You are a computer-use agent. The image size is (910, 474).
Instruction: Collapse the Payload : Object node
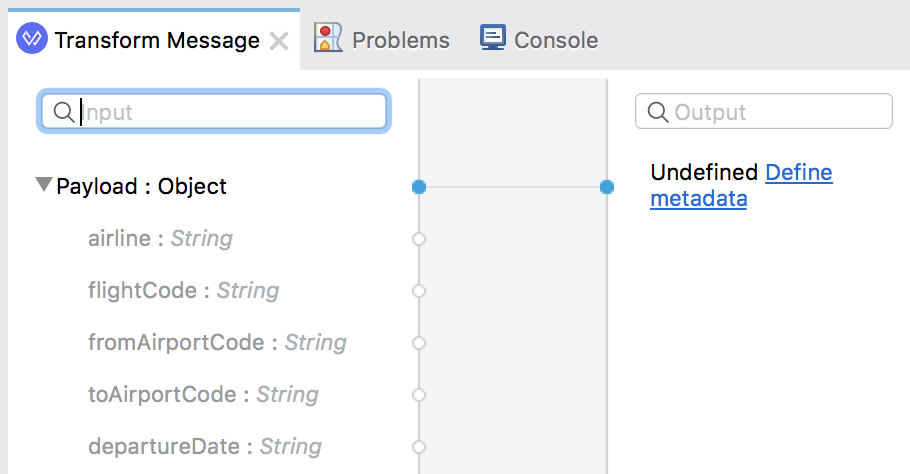pos(44,184)
